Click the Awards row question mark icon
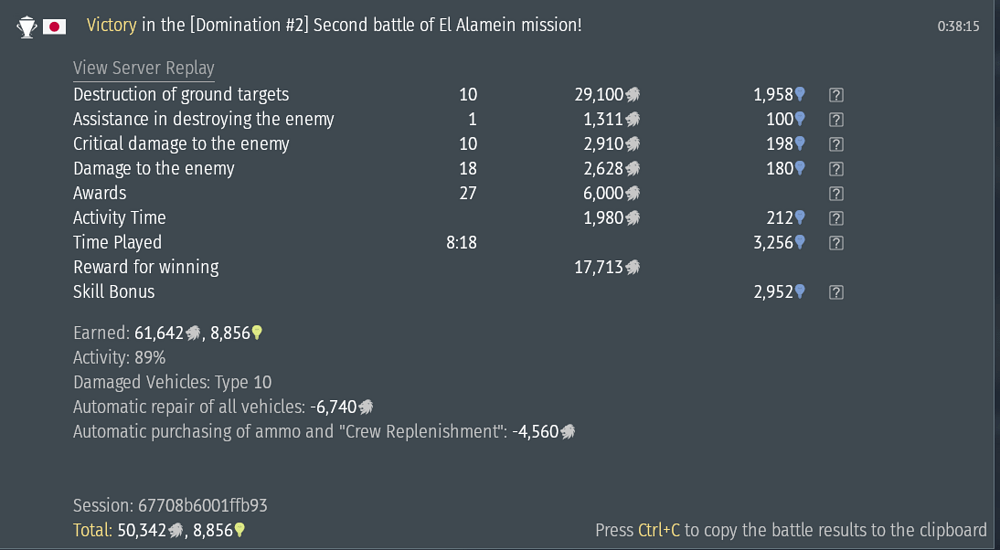Viewport: 1000px width, 550px height. pos(837,194)
